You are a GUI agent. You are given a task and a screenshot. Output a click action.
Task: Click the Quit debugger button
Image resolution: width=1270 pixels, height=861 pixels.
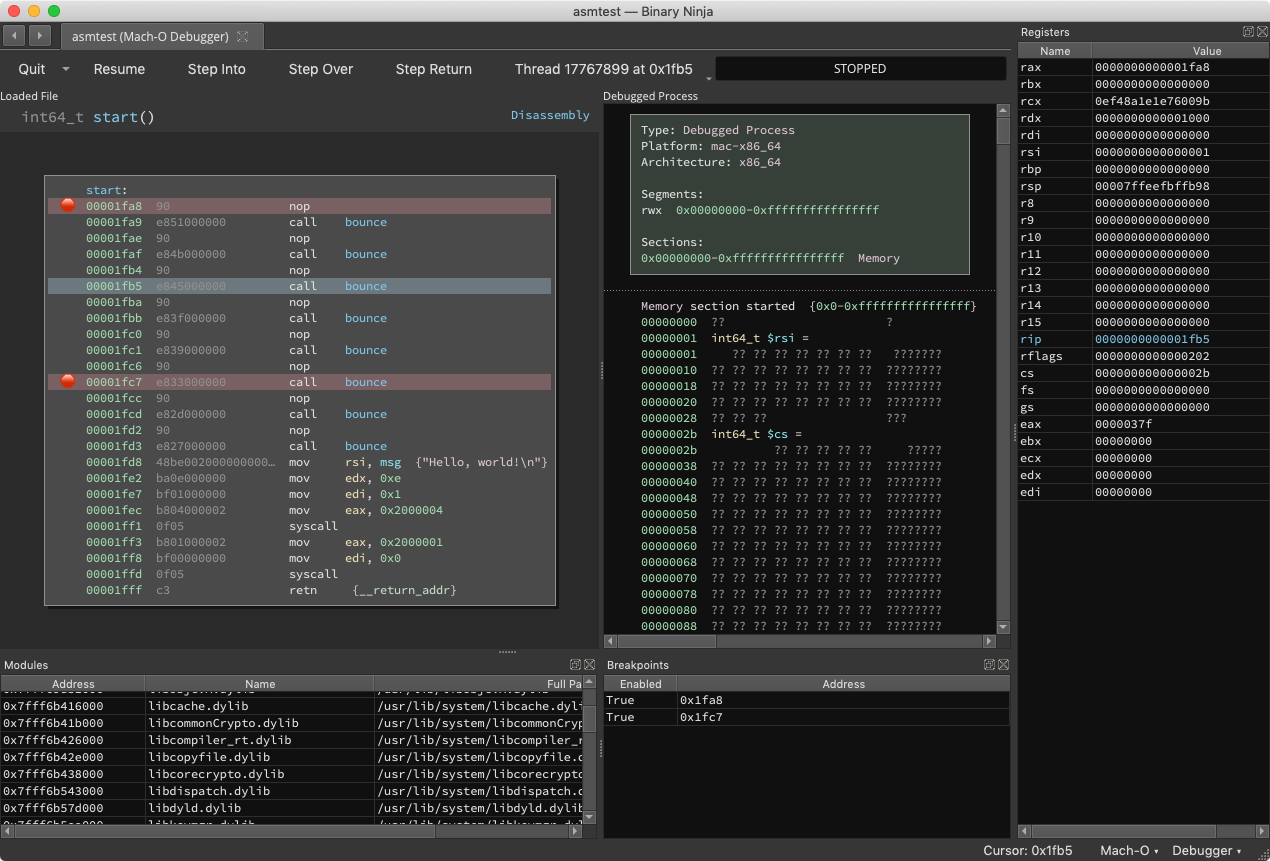point(32,69)
